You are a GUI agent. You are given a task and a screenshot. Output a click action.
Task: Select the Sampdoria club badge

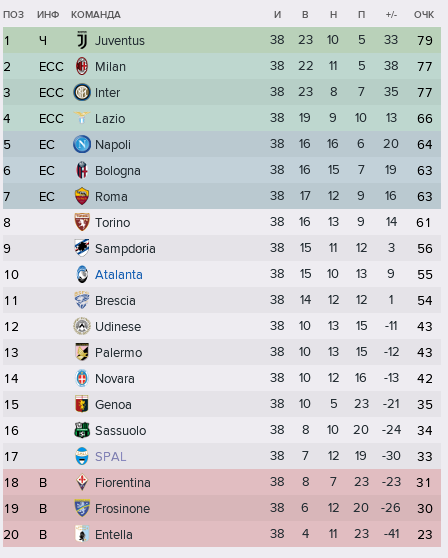pyautogui.click(x=82, y=248)
